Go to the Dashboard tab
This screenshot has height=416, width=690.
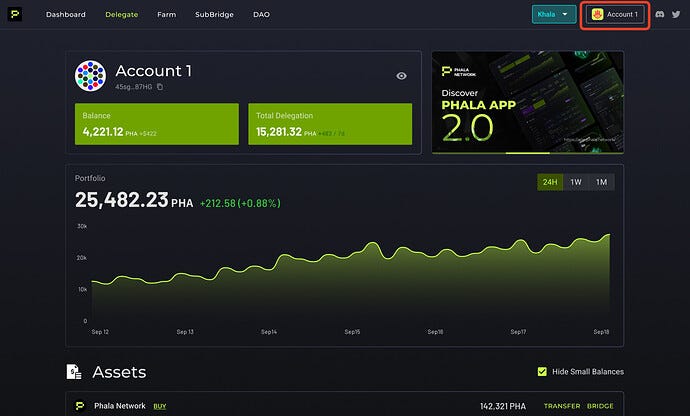(x=66, y=15)
